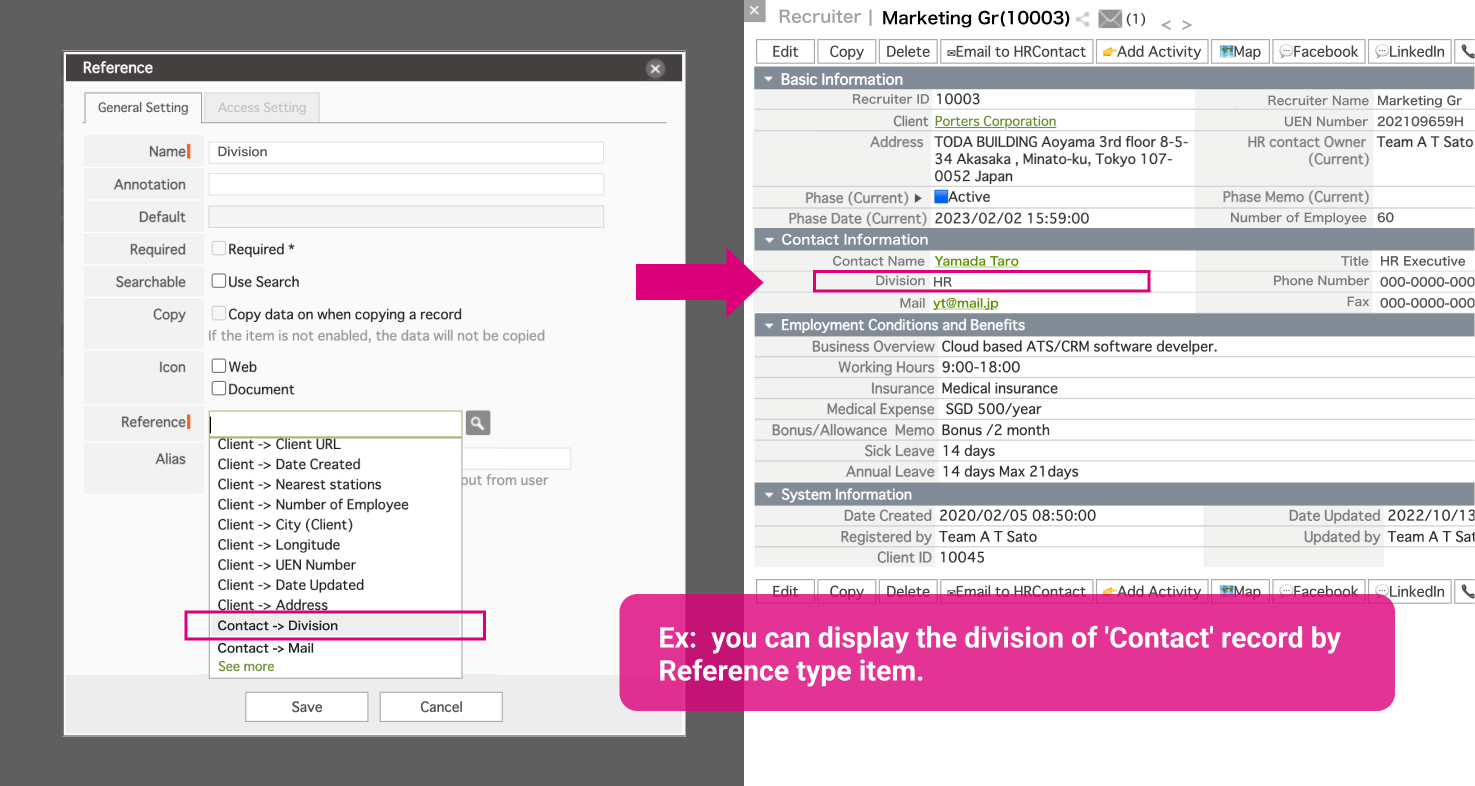This screenshot has width=1475, height=786.
Task: Collapse the Basic Information section
Action: pyautogui.click(x=768, y=79)
